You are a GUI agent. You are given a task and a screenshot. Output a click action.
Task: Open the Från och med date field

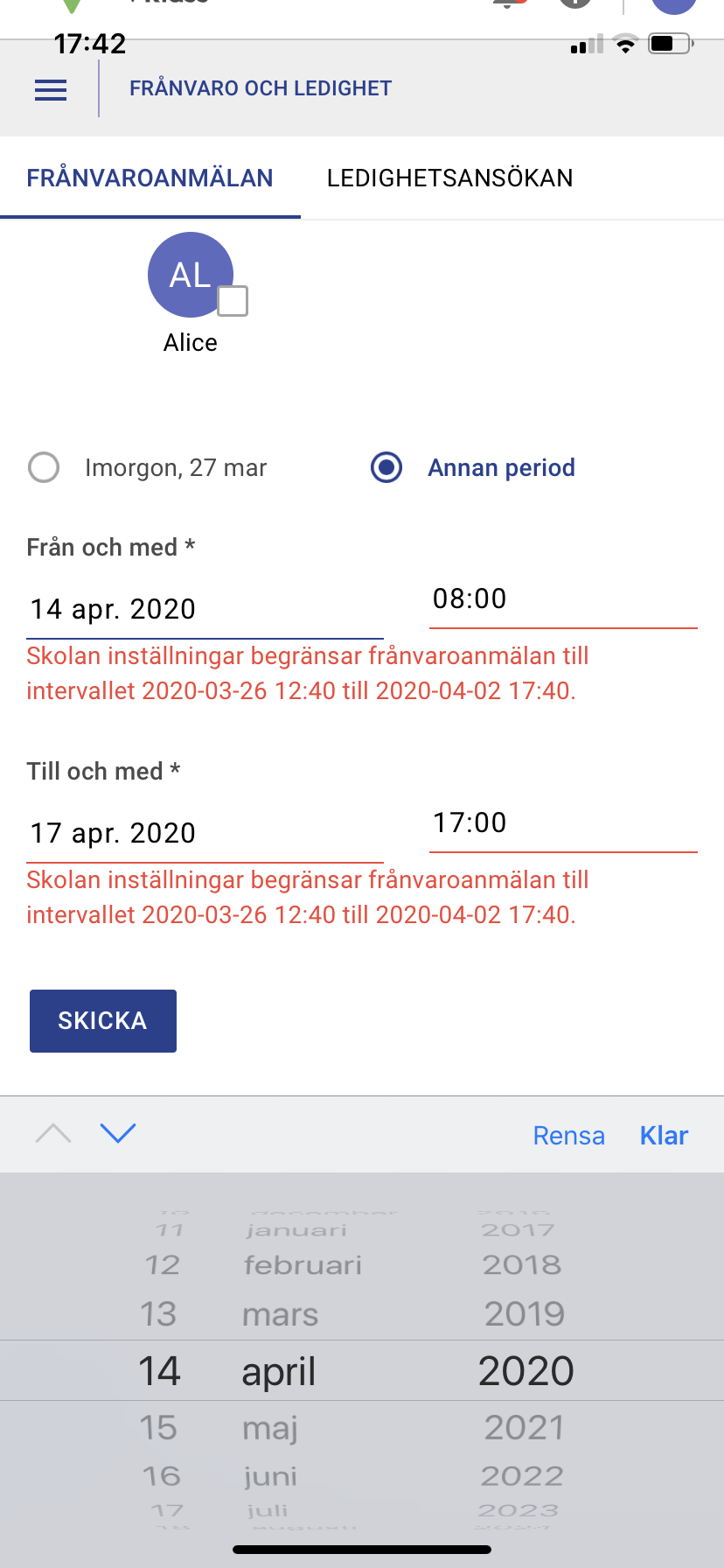click(205, 609)
